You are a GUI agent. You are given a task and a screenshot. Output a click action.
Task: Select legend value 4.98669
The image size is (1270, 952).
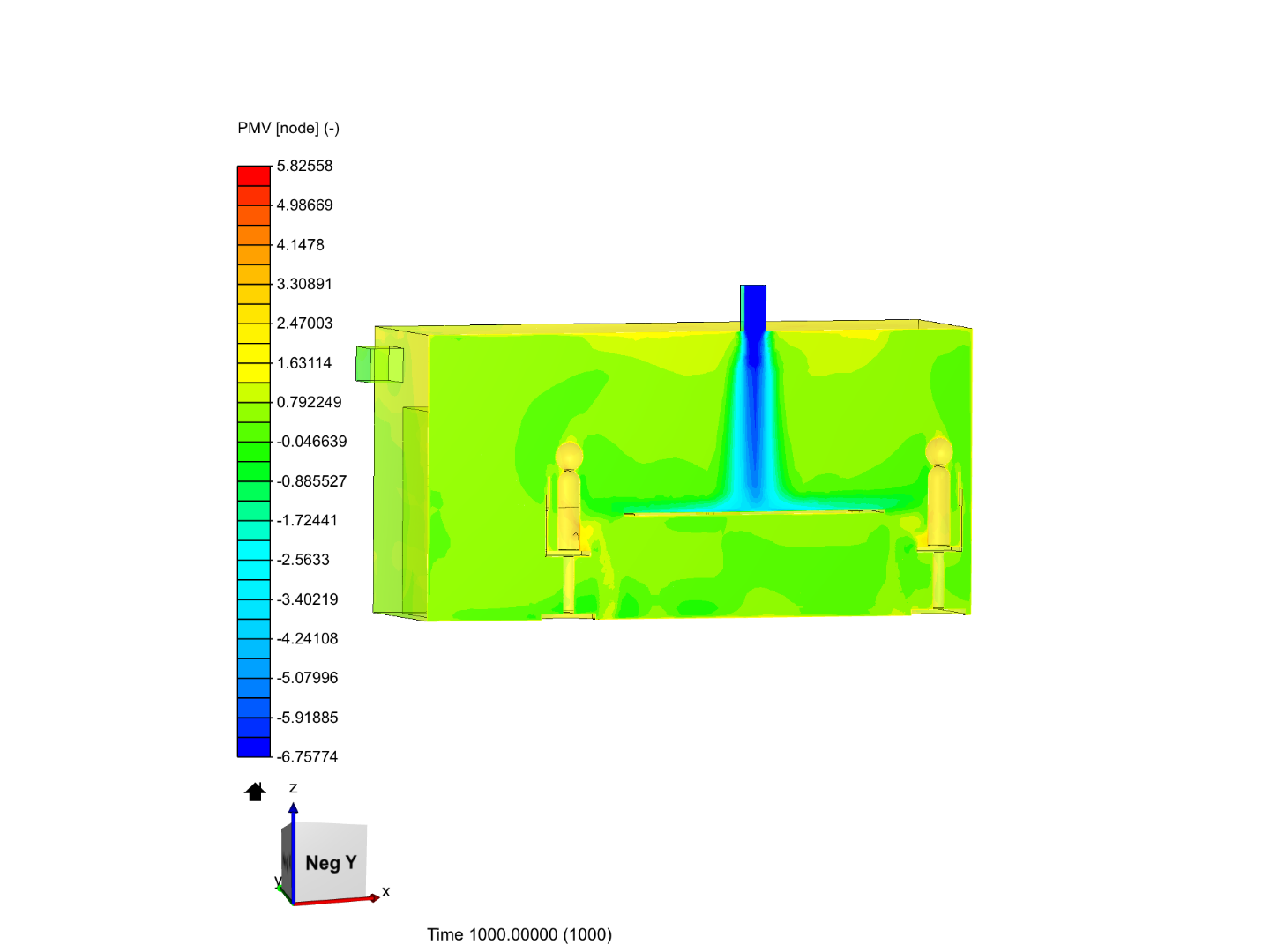304,205
